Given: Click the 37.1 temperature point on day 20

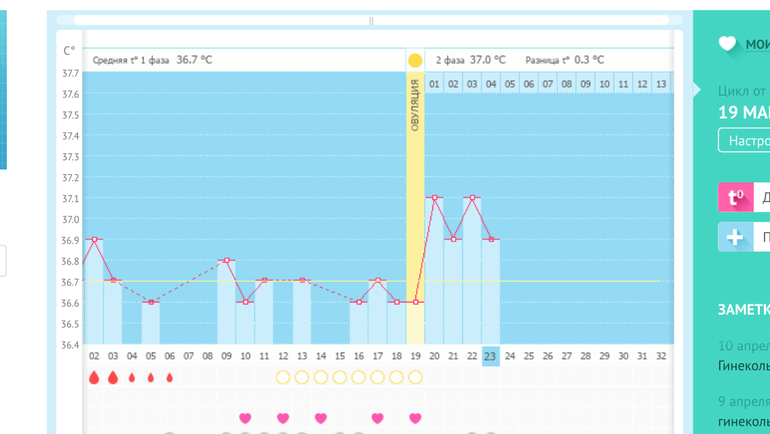Looking at the screenshot, I should coord(434,198).
